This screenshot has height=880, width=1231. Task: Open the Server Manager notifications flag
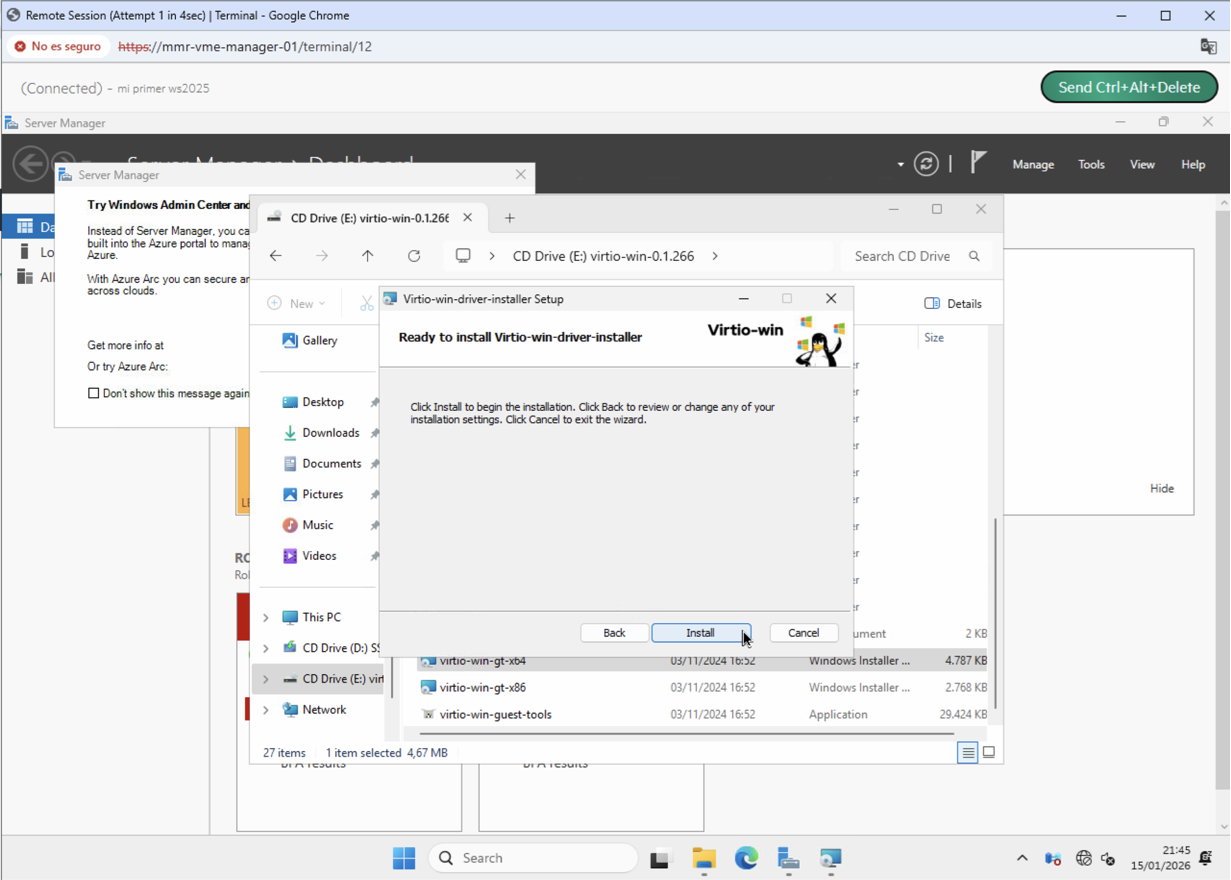[x=977, y=163]
